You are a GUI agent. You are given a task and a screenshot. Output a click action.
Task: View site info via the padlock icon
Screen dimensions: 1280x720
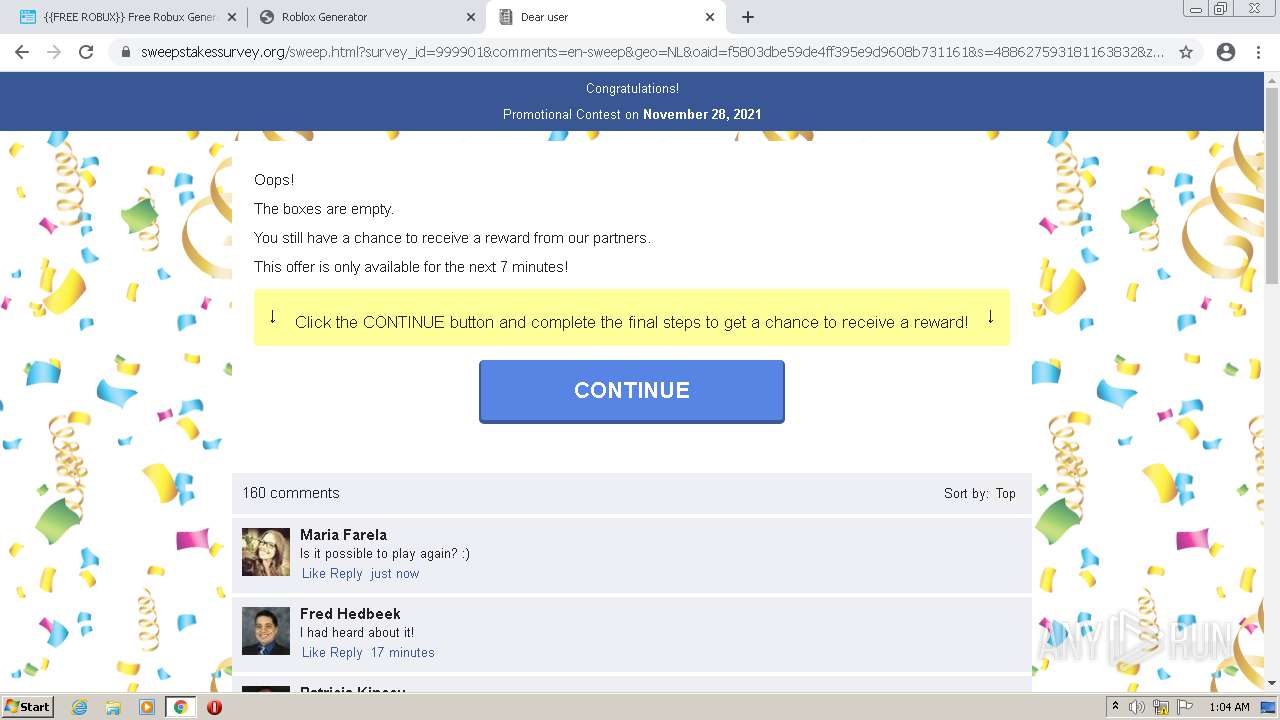[126, 52]
